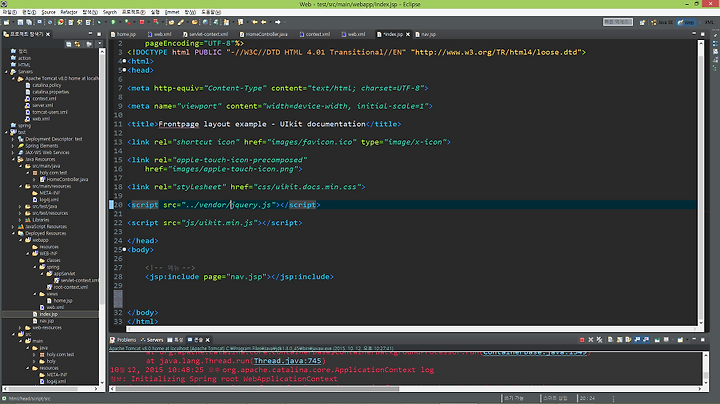720x404 pixels.
Task: Click the Remove All Terminated Launches icon
Action: coord(599,340)
